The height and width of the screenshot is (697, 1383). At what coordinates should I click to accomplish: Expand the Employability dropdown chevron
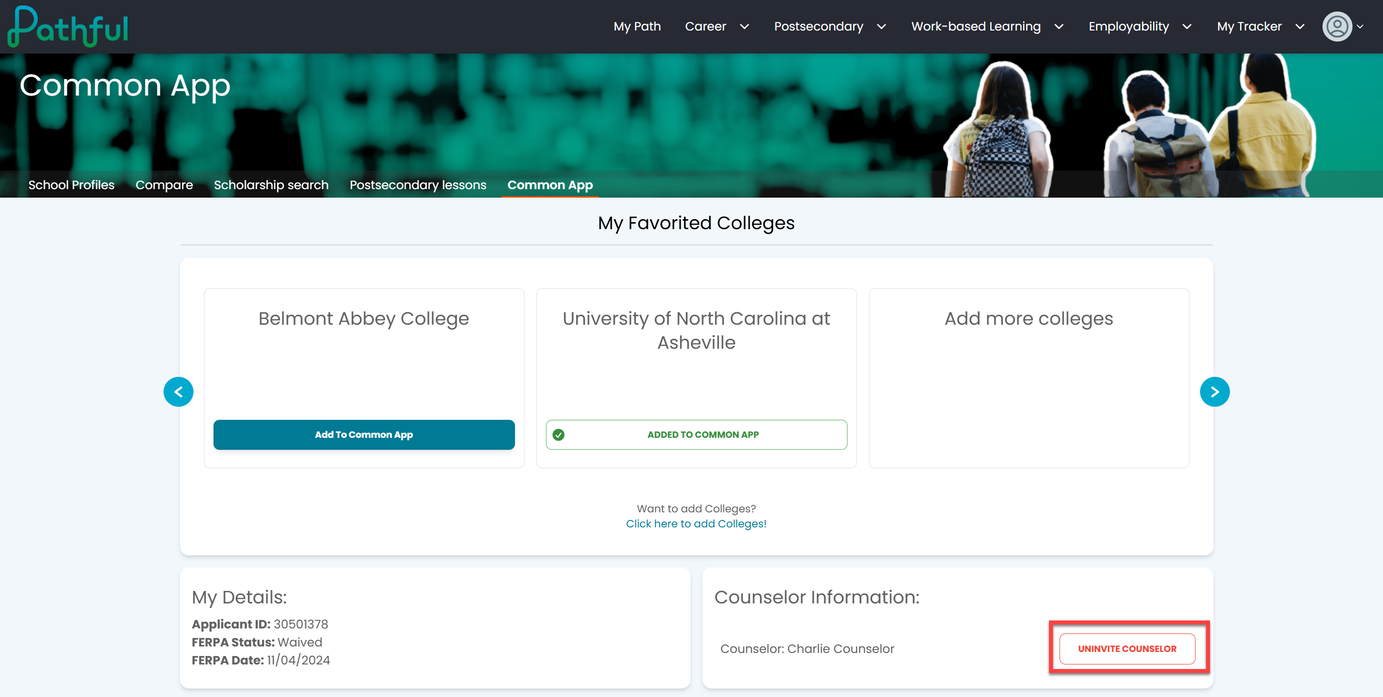pos(1187,27)
